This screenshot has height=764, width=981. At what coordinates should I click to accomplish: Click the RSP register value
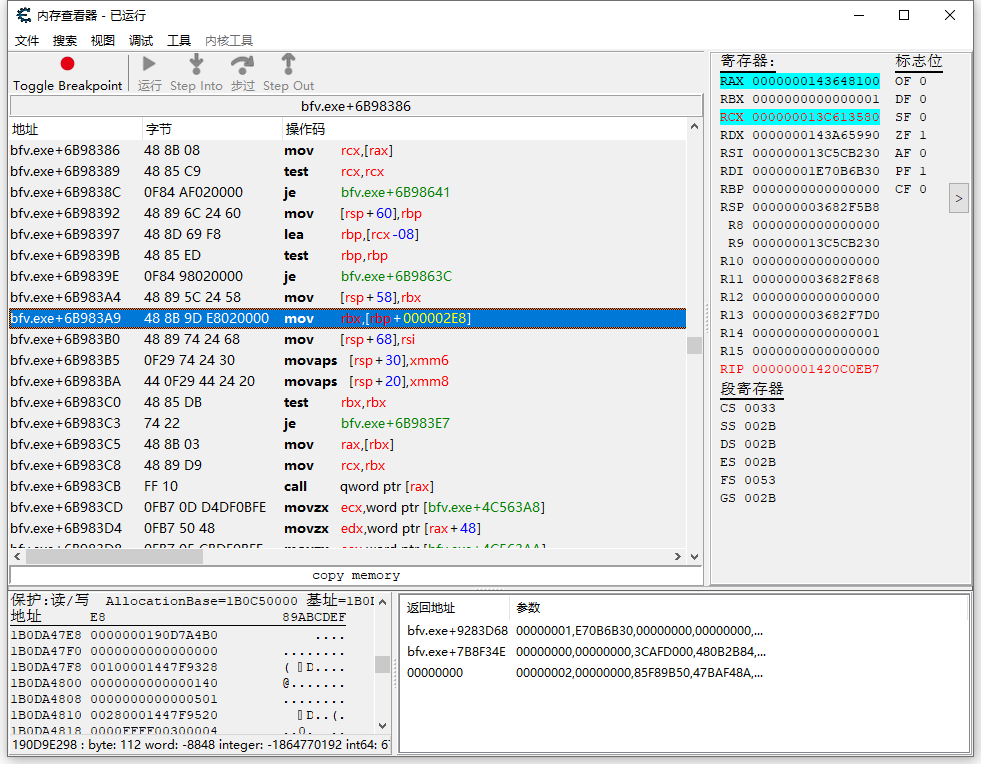click(x=816, y=207)
